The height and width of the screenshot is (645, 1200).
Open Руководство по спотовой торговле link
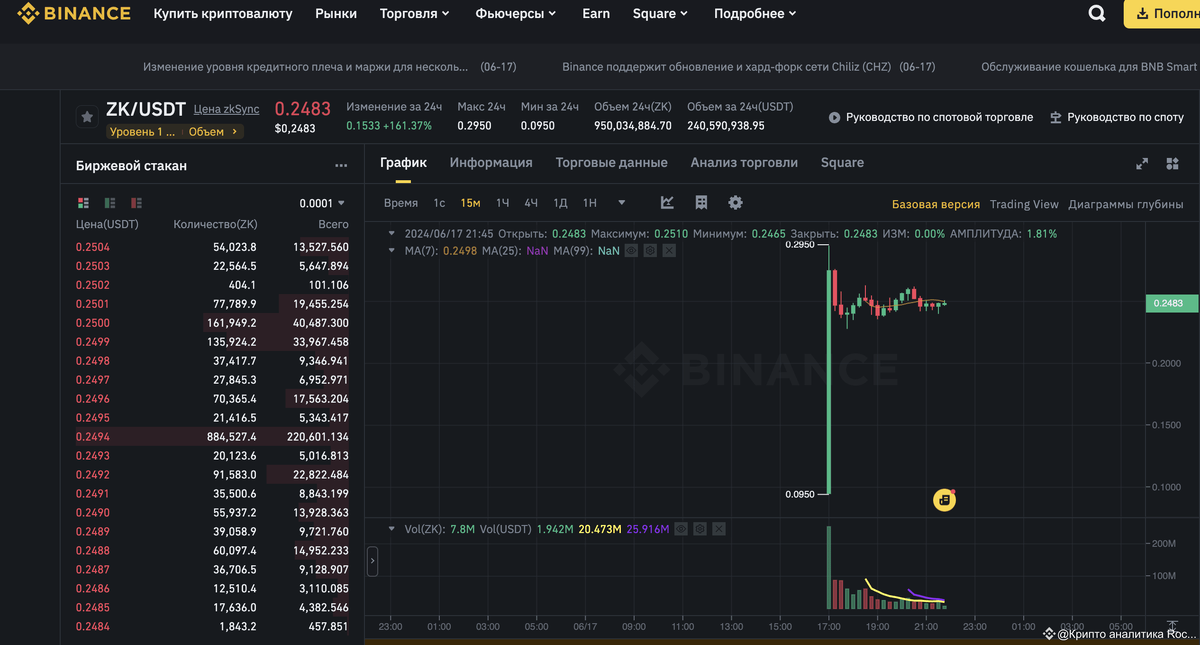pos(940,118)
